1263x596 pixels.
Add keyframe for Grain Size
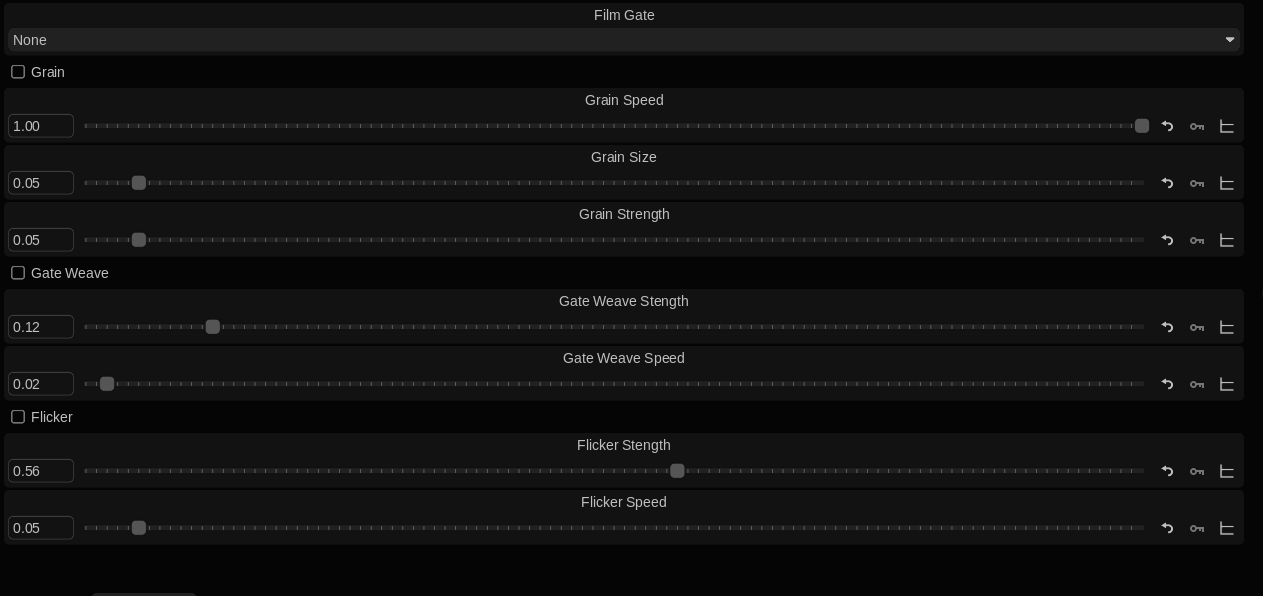(x=1197, y=183)
